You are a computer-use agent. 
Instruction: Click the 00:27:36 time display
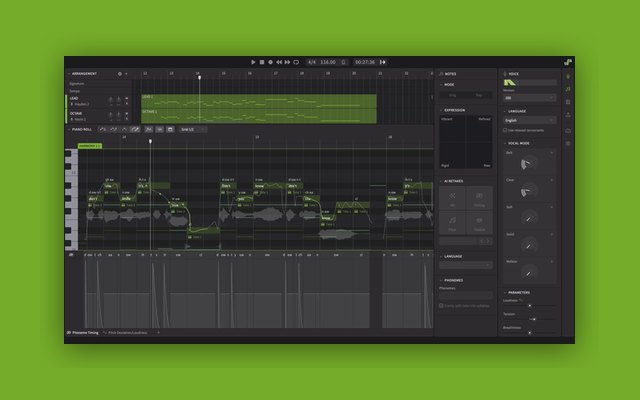[365, 62]
